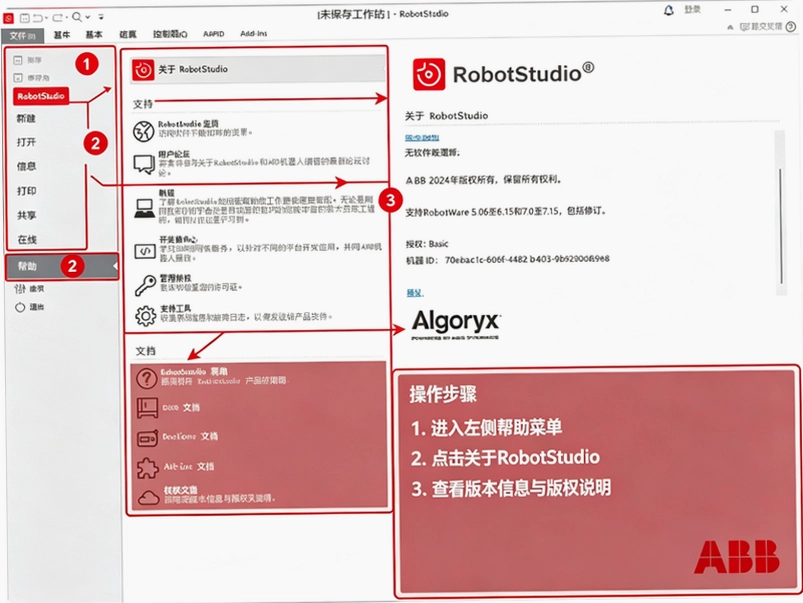Screen dimensions: 803x603
Task: Open the 文件 File tab
Action: click(x=23, y=35)
